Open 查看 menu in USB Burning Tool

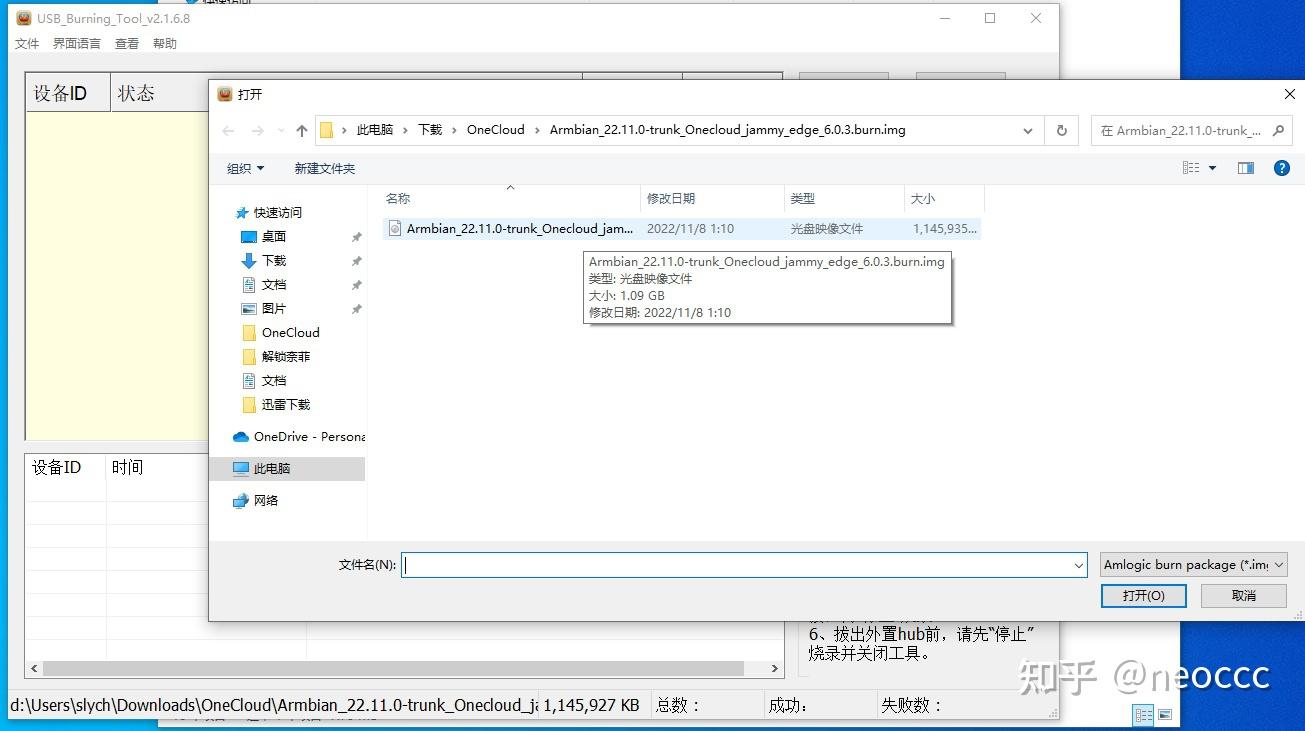coord(127,44)
